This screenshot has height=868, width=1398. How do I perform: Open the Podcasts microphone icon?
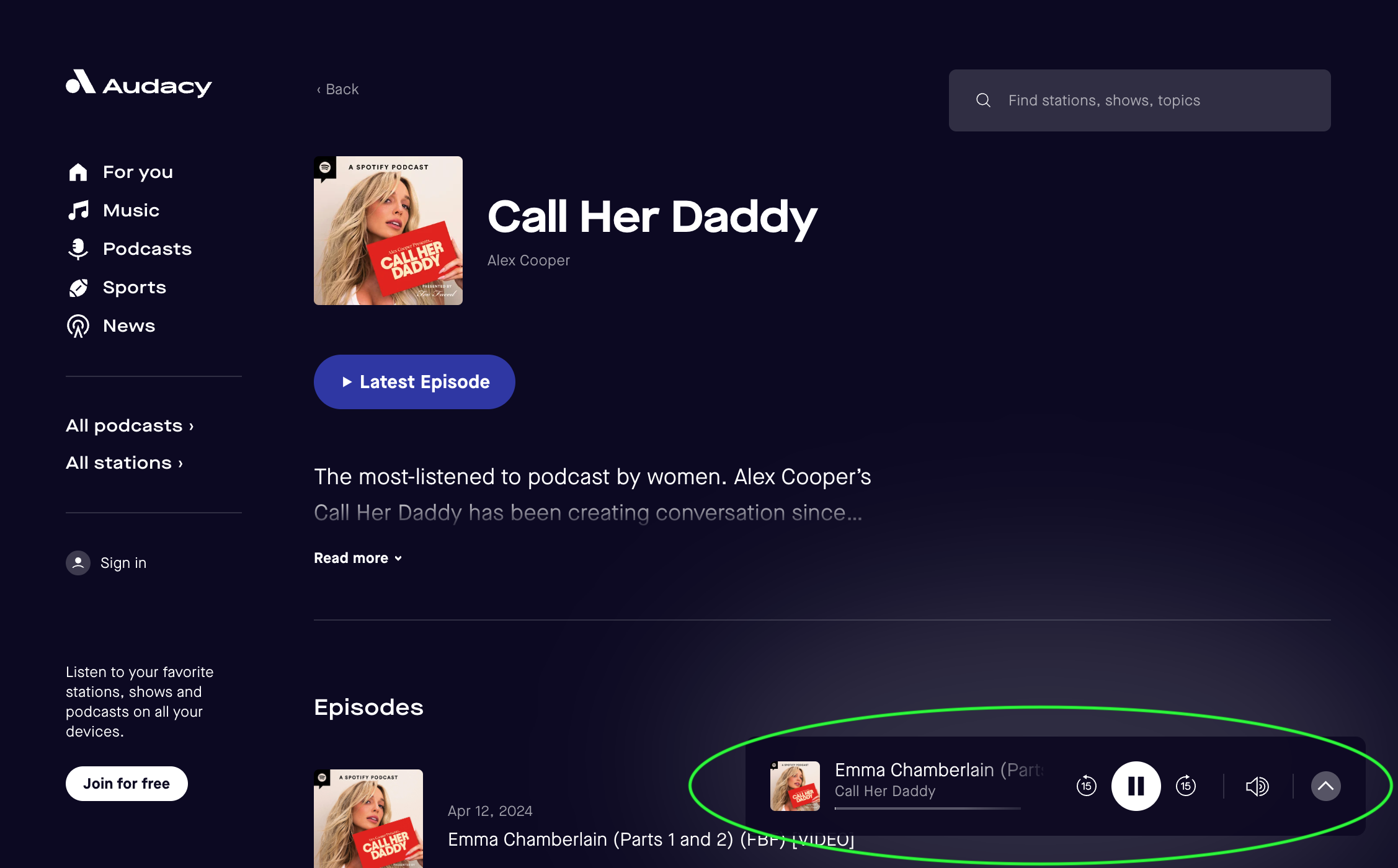point(78,249)
